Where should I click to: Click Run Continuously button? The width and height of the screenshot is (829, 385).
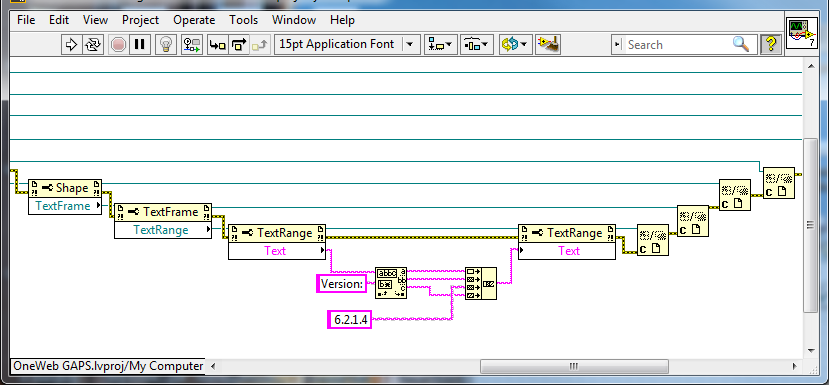(93, 44)
